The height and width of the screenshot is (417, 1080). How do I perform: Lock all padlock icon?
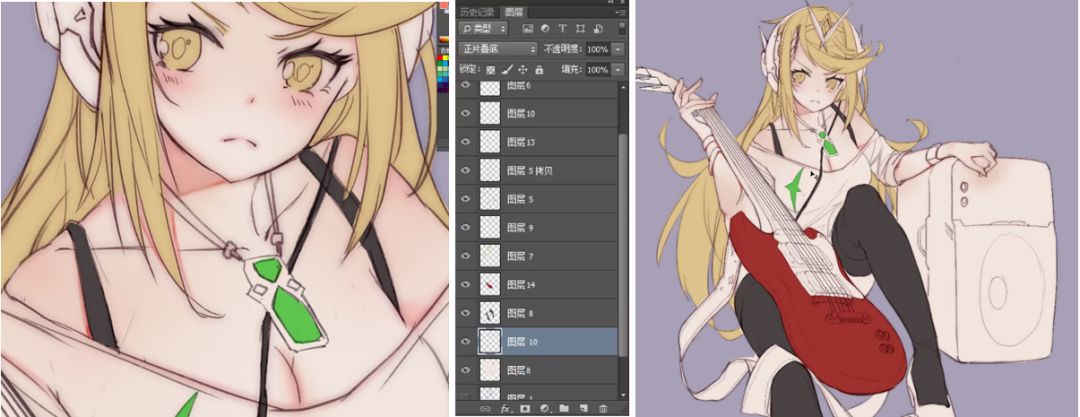tap(539, 70)
